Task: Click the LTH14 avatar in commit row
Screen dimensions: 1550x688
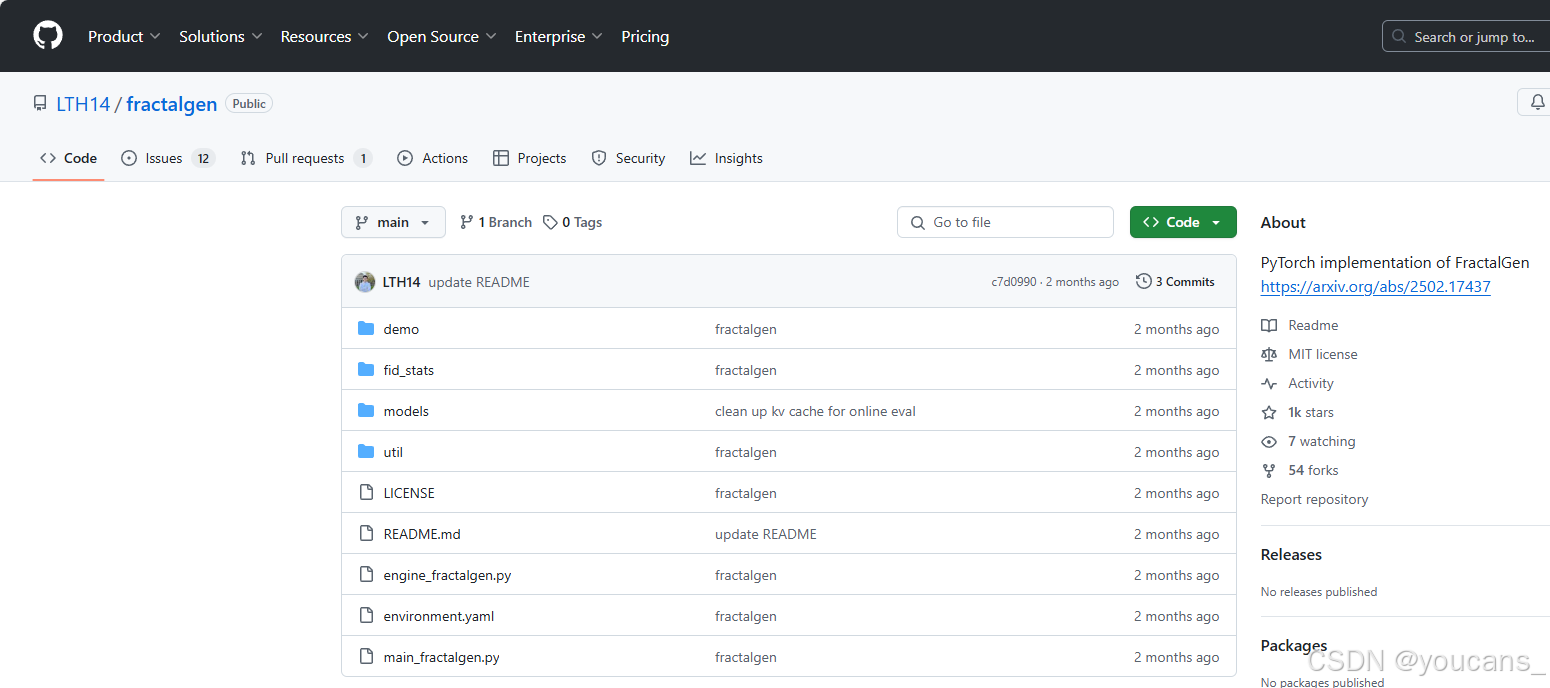Action: 365,282
